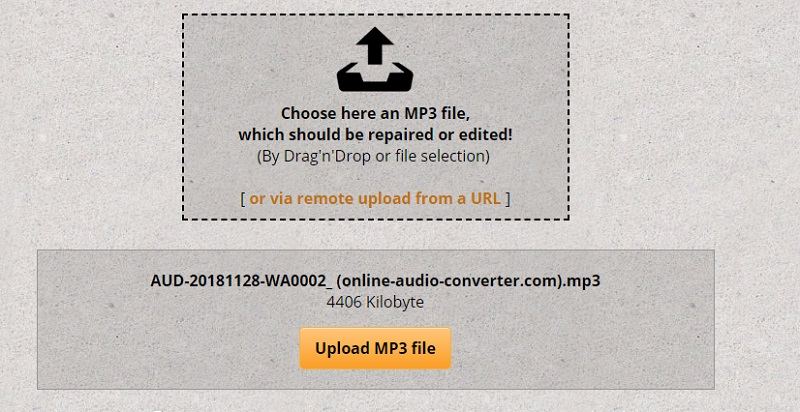
Task: Click 'which should be repaired or edited!' text
Action: coord(375,135)
